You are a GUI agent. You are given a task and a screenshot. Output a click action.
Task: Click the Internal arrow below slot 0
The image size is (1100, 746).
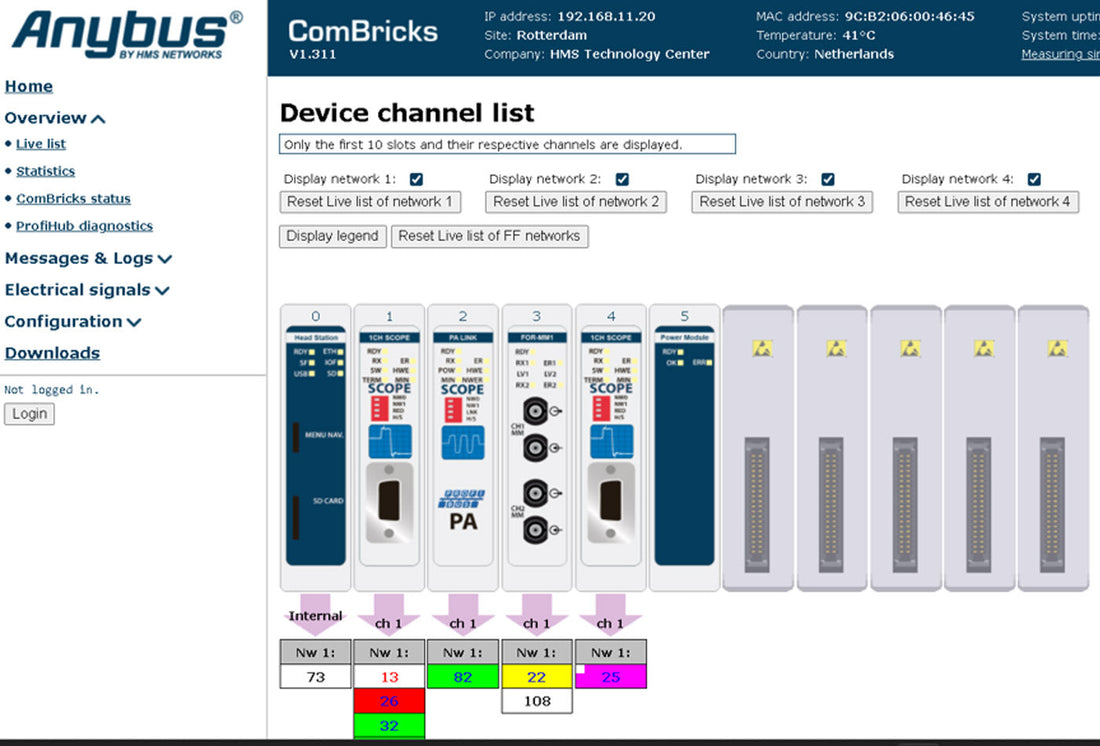(x=315, y=616)
